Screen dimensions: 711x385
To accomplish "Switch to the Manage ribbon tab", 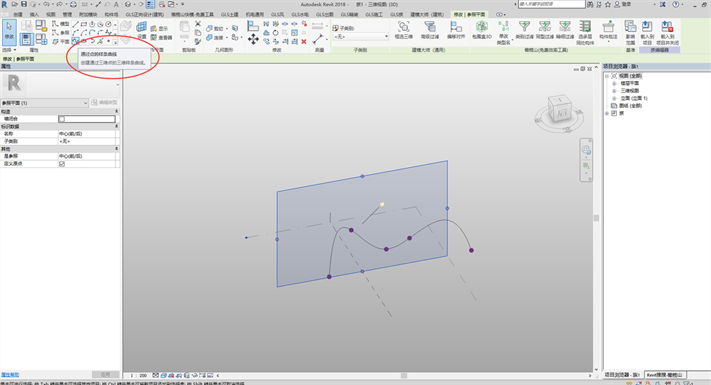I will tap(67, 15).
